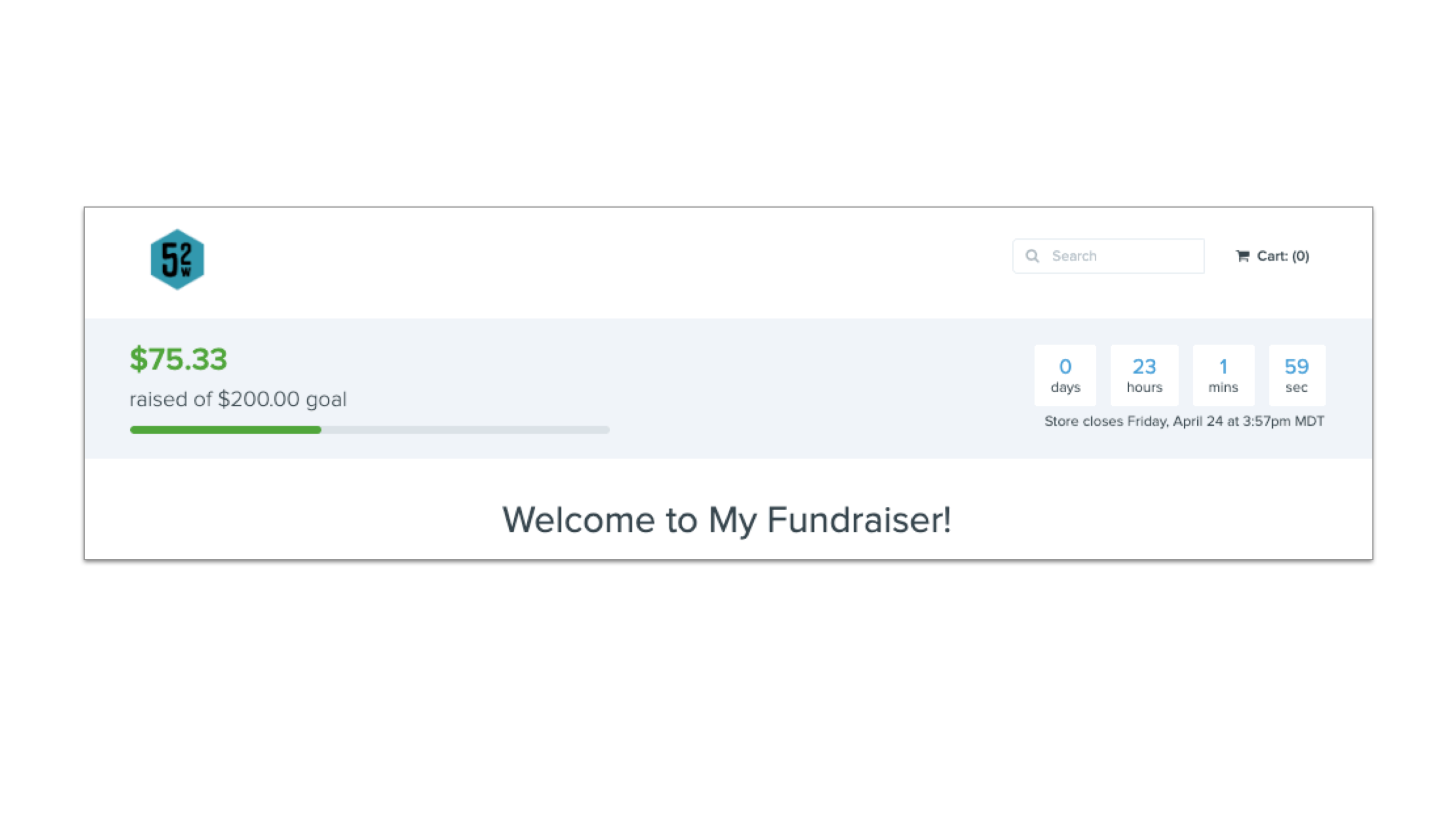Select the number 23 in hours counter
Screen dimensions: 1456x819
point(1144,366)
